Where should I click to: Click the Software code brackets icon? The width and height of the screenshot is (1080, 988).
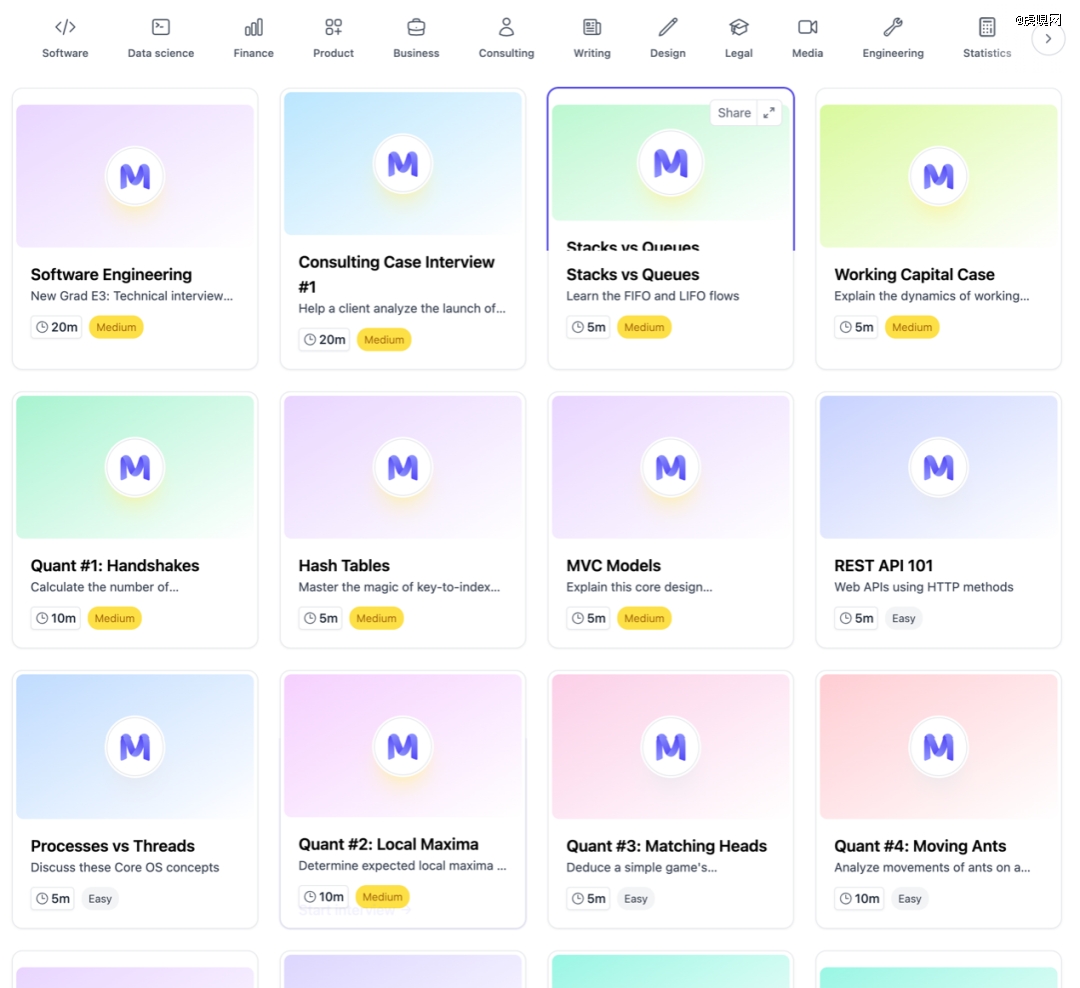tap(65, 28)
